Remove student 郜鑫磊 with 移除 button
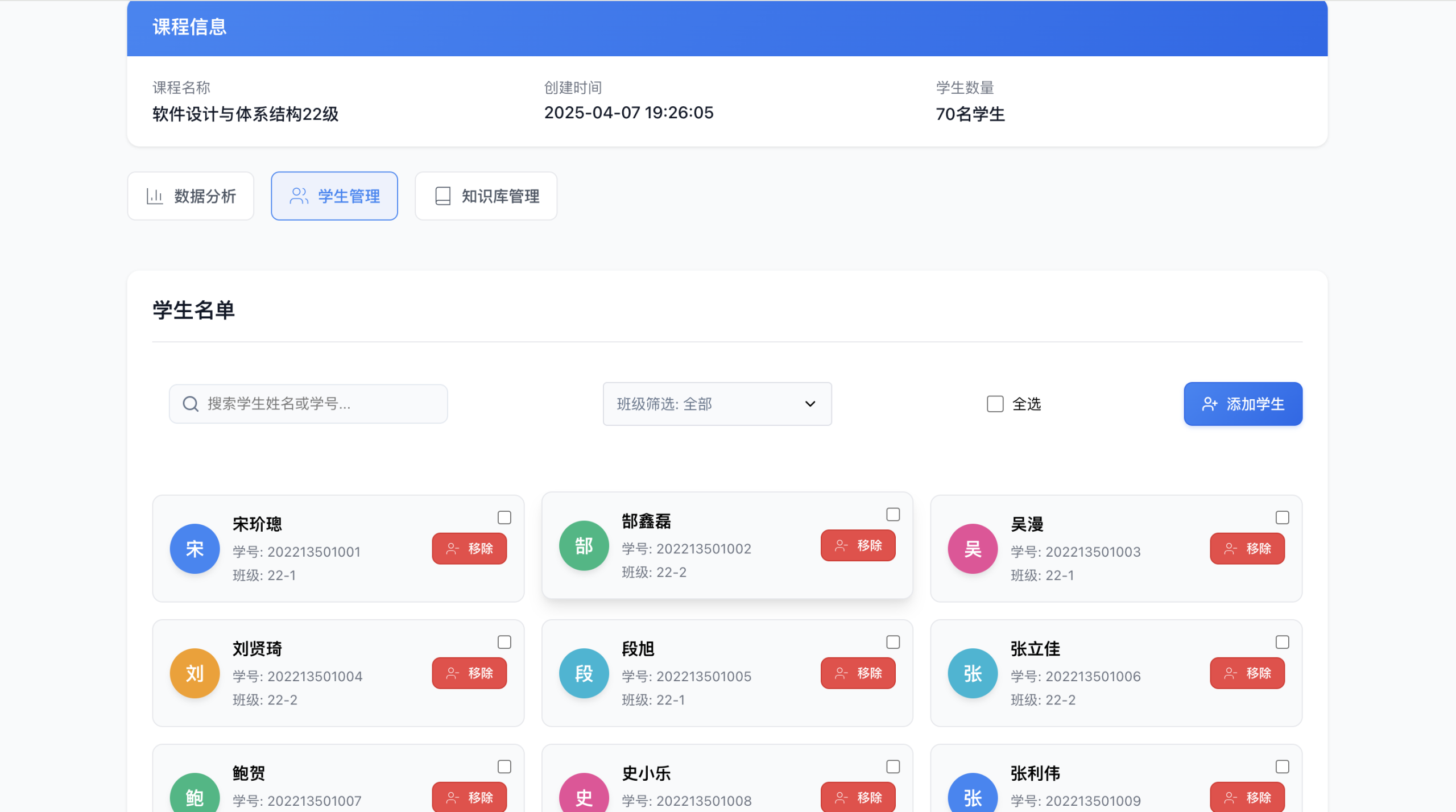Viewport: 1456px width, 812px height. (x=858, y=546)
